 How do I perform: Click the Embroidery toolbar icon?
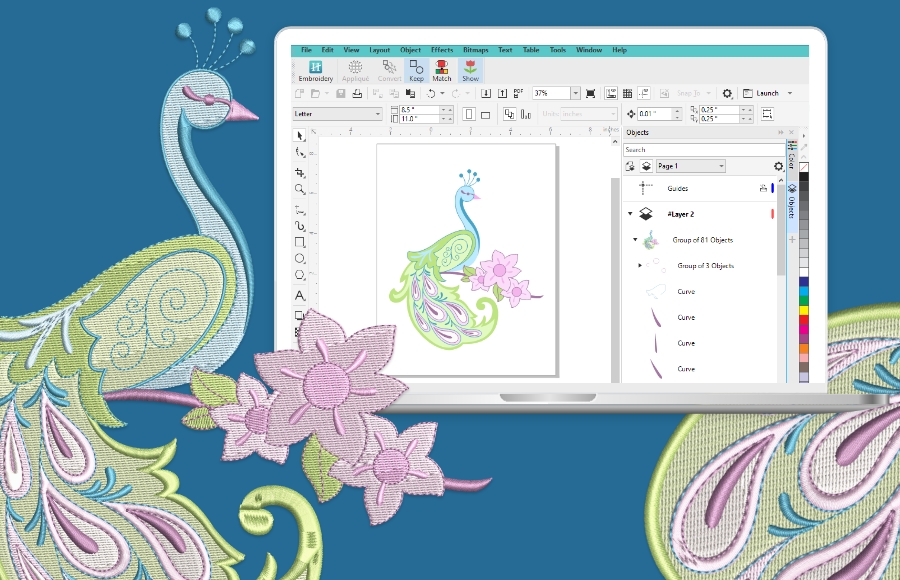[316, 71]
